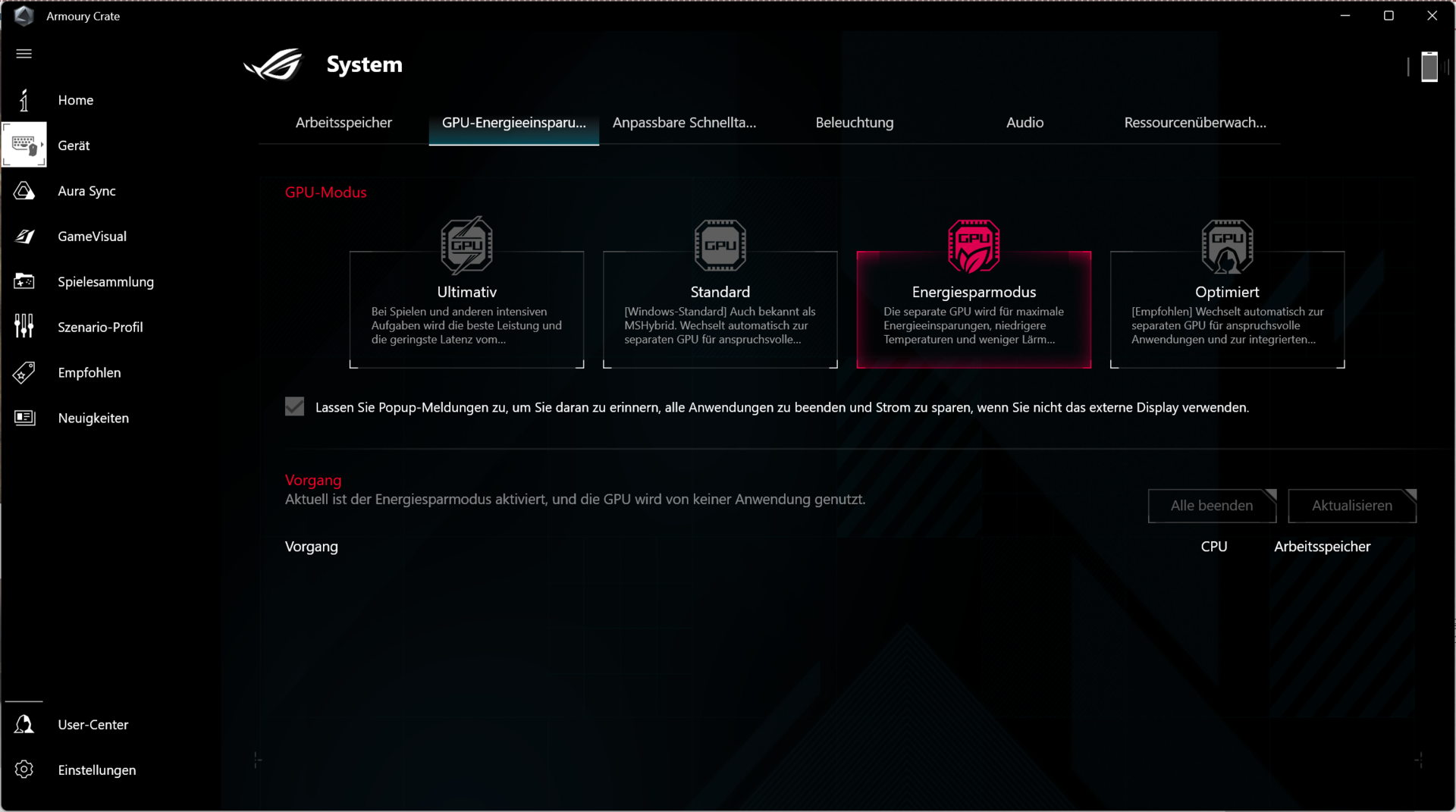This screenshot has width=1456, height=812.
Task: Select the GPU-Energieeinsparu... tab
Action: click(514, 123)
